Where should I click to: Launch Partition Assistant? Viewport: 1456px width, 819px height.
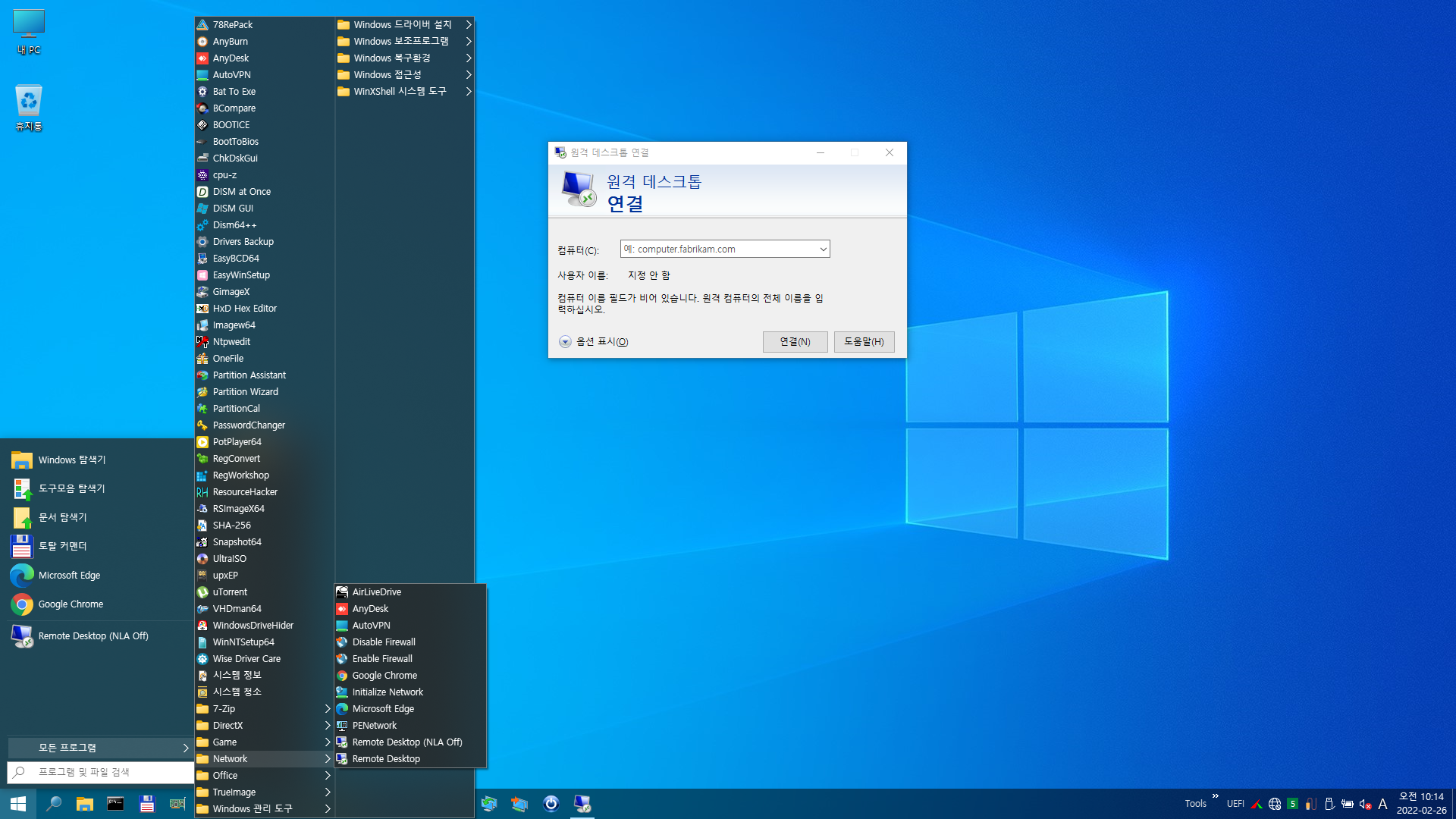pyautogui.click(x=264, y=375)
